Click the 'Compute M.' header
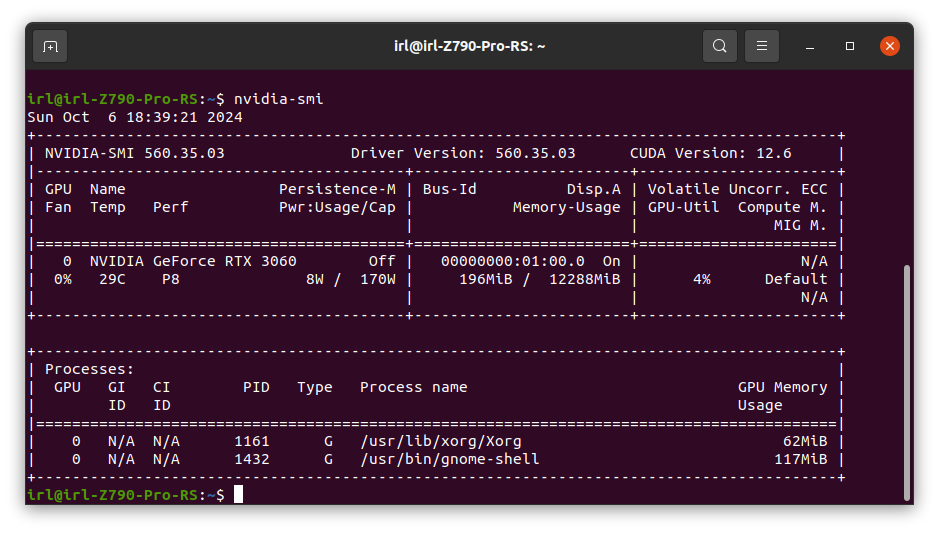The height and width of the screenshot is (533, 939). (x=782, y=207)
